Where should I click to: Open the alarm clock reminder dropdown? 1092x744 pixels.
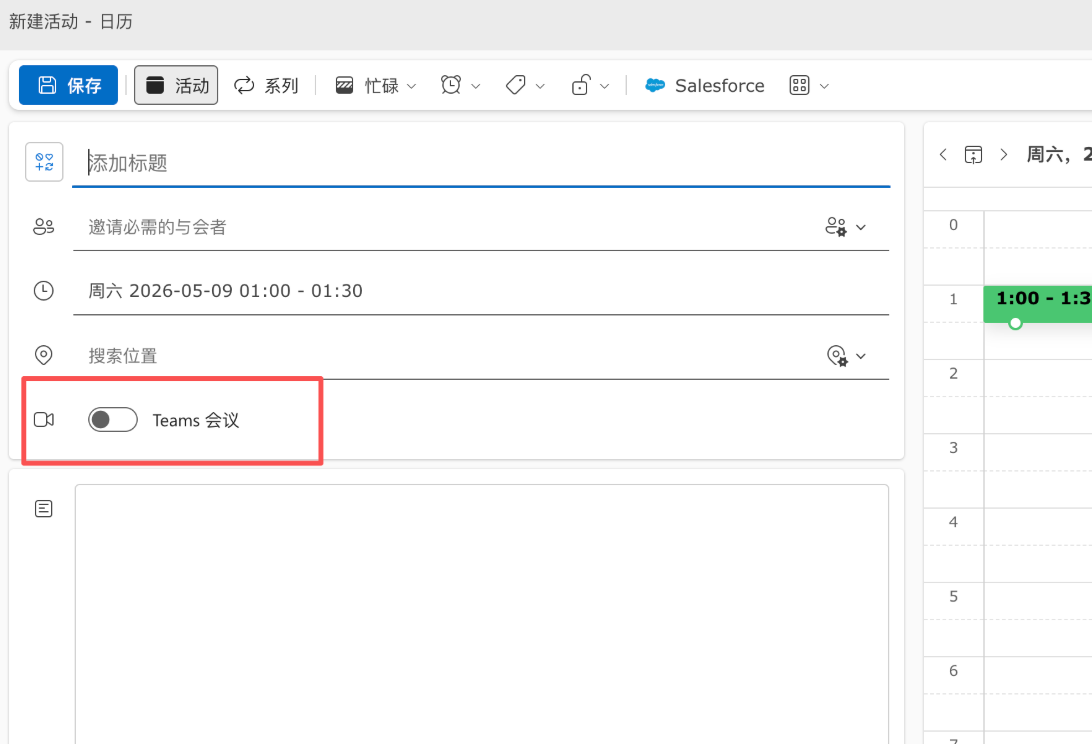[460, 85]
